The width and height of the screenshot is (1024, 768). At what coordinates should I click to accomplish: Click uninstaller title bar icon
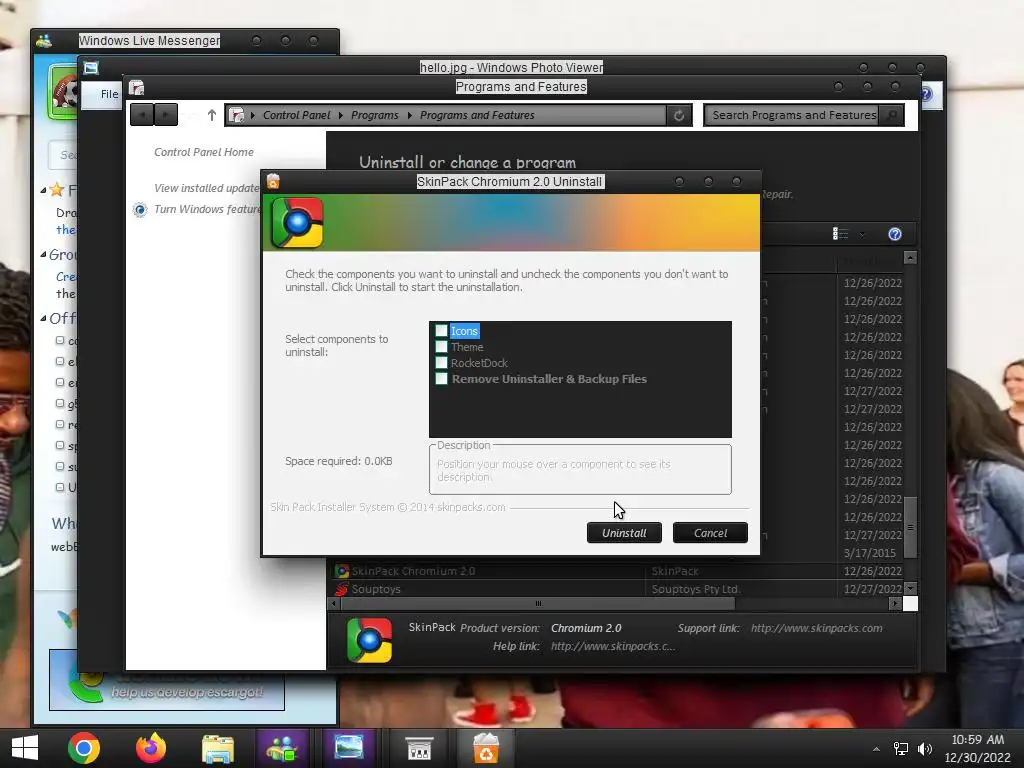[x=273, y=181]
